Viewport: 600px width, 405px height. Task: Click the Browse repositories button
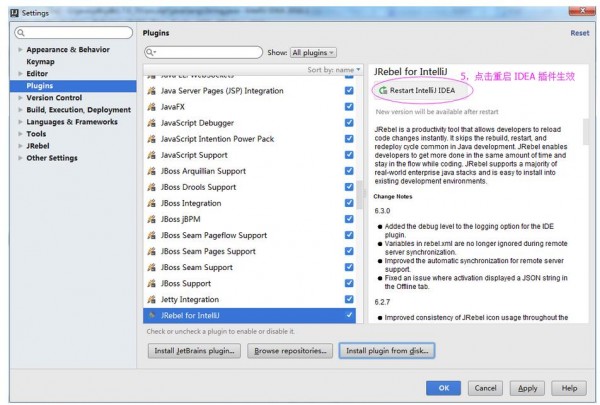(290, 351)
